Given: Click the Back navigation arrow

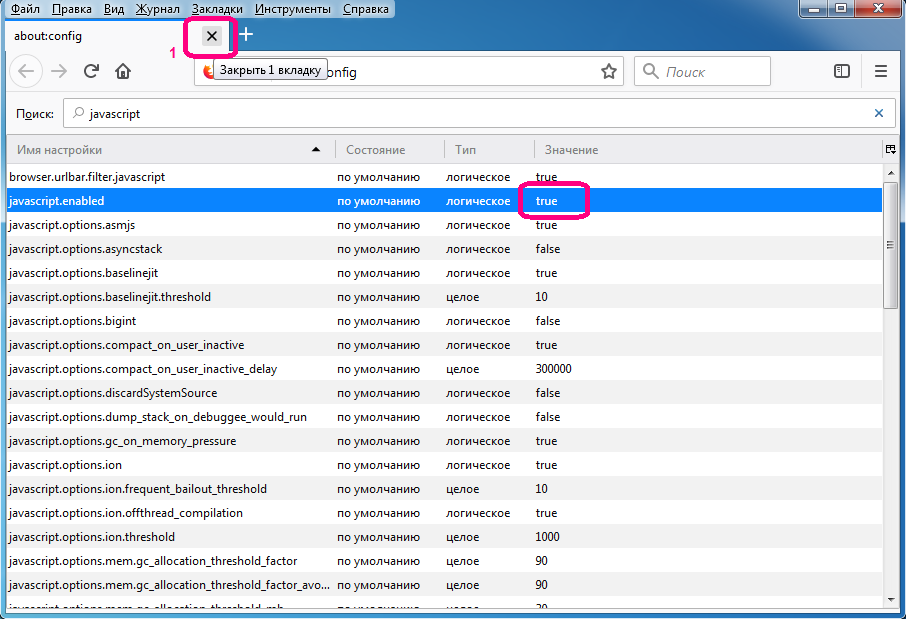Looking at the screenshot, I should click(x=27, y=71).
